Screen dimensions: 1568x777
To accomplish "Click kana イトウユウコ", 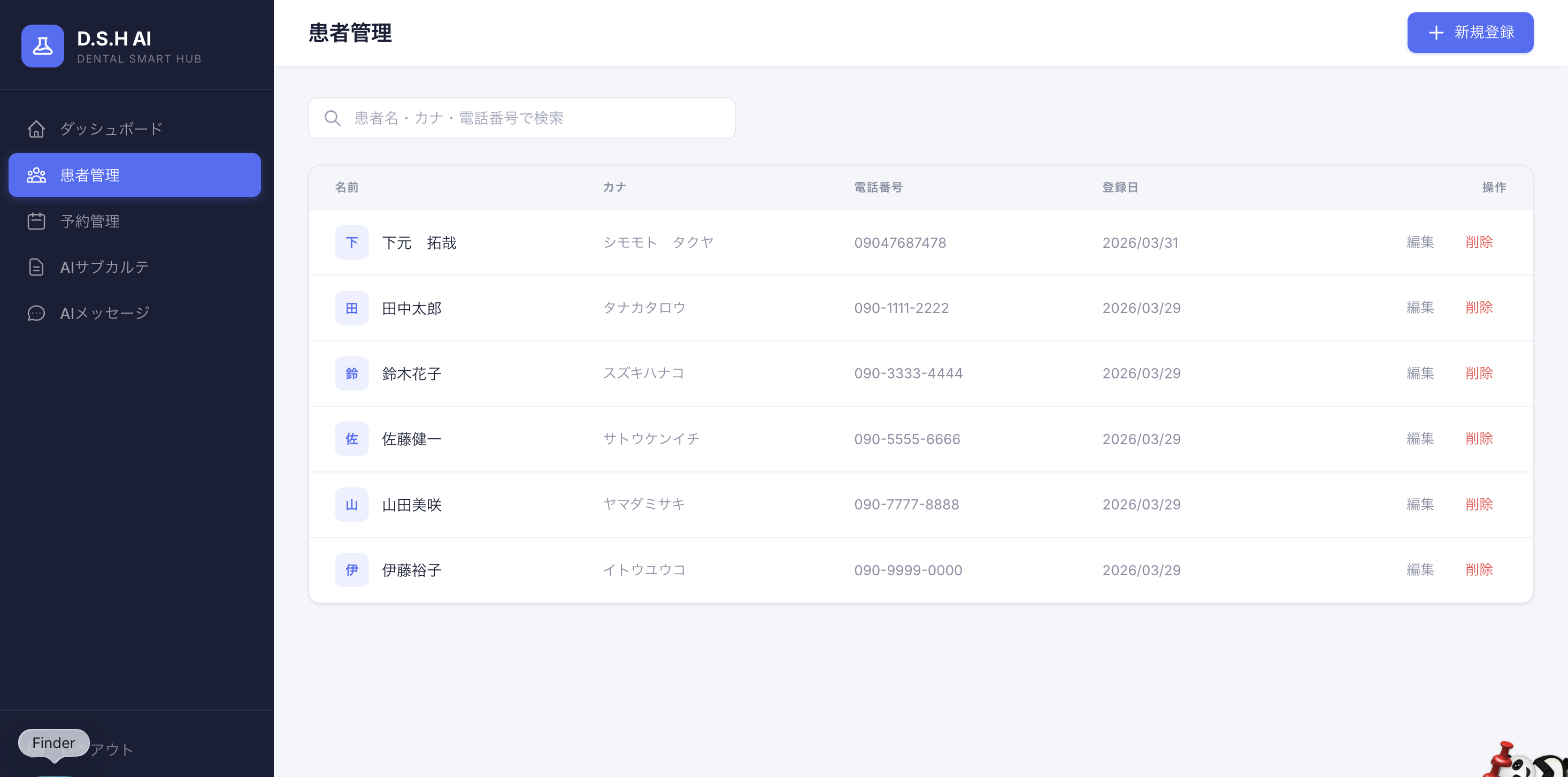I will click(644, 569).
